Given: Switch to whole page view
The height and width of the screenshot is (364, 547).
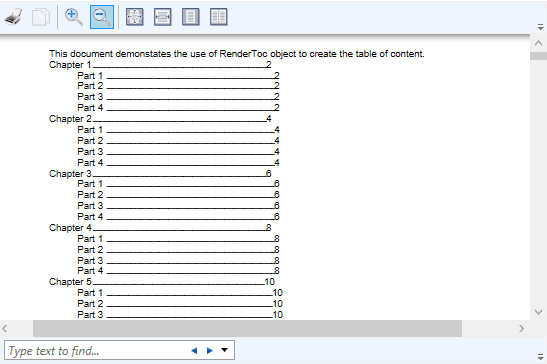Looking at the screenshot, I should 191,17.
